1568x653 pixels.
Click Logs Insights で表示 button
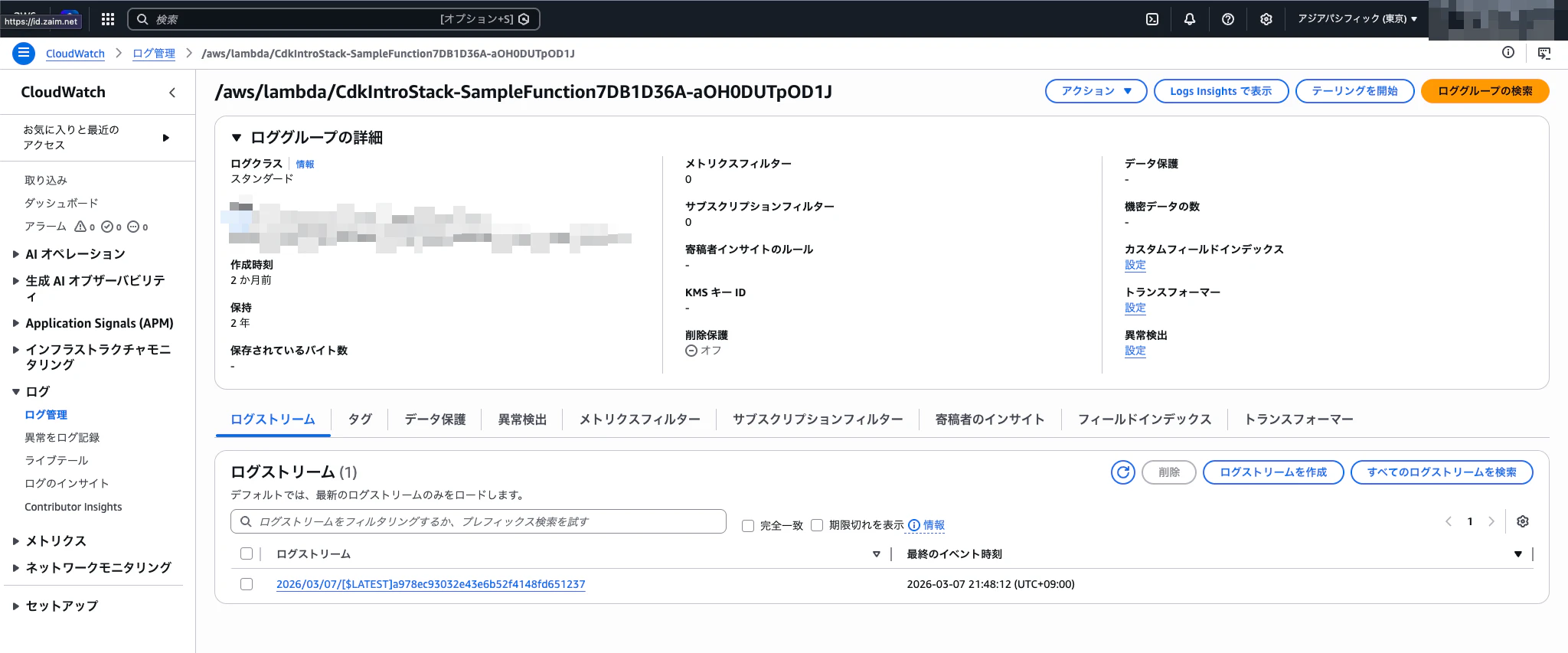(1221, 91)
